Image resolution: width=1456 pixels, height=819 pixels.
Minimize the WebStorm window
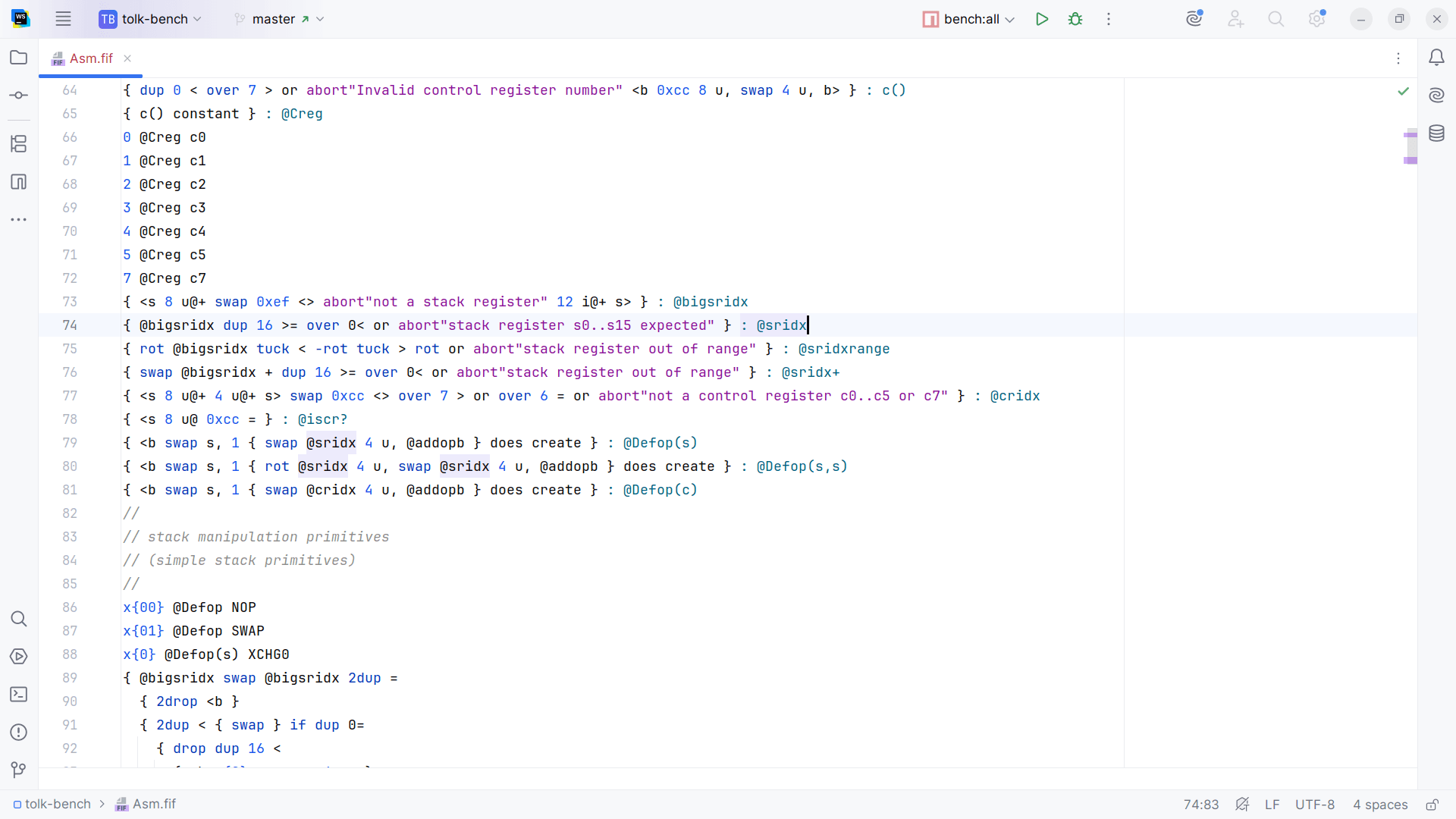click(x=1361, y=19)
